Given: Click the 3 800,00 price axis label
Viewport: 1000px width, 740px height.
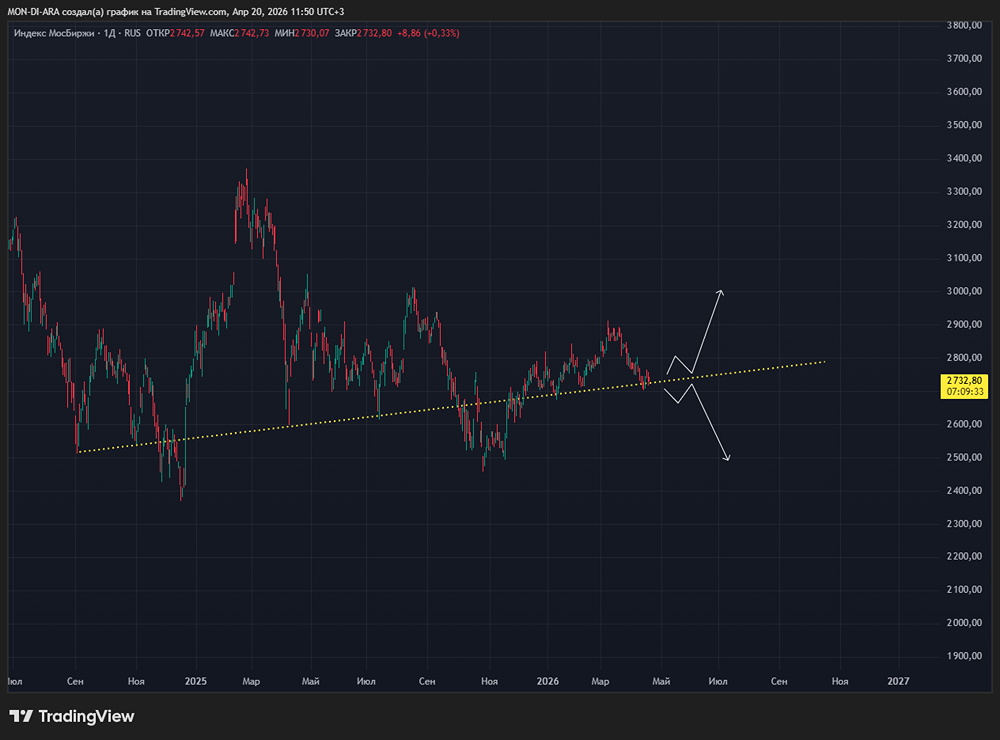Looking at the screenshot, I should (x=964, y=25).
